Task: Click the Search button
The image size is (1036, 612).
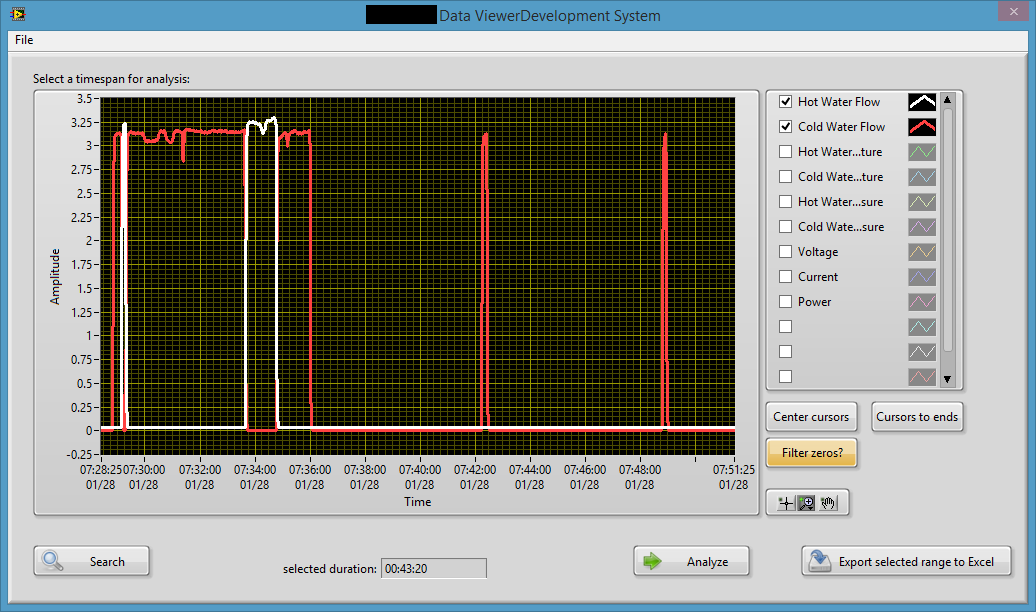Action: [91, 561]
